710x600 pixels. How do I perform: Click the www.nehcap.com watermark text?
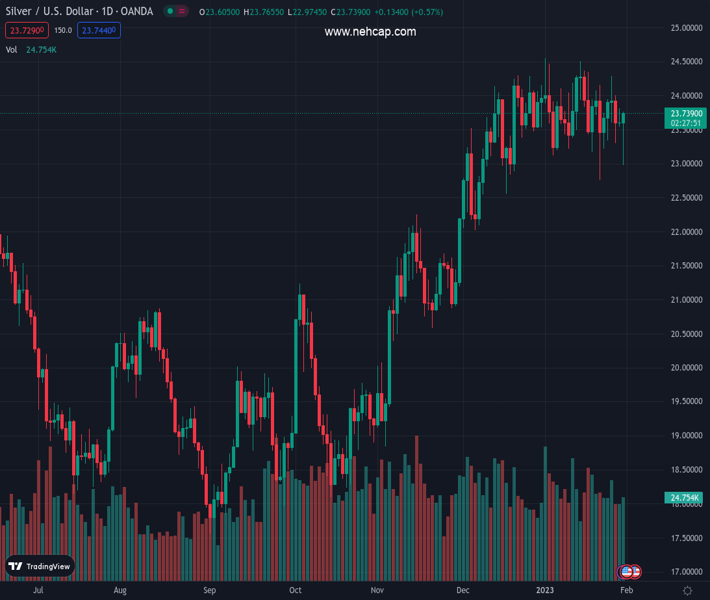[x=370, y=32]
